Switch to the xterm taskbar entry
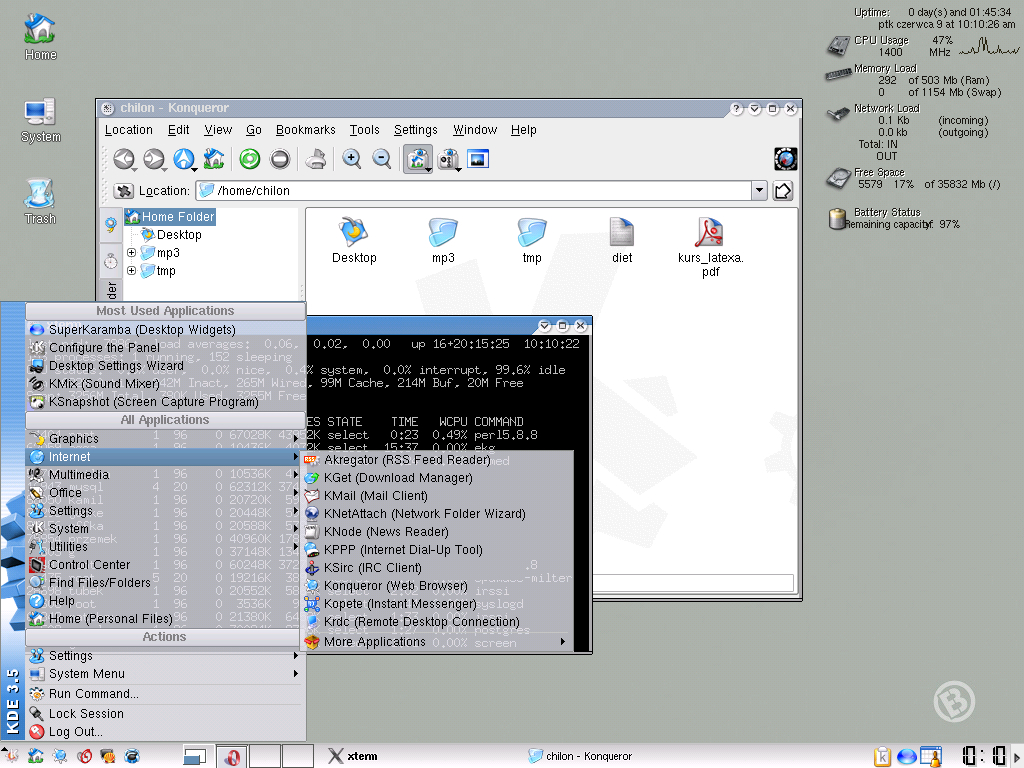This screenshot has height=768, width=1024. click(x=353, y=756)
